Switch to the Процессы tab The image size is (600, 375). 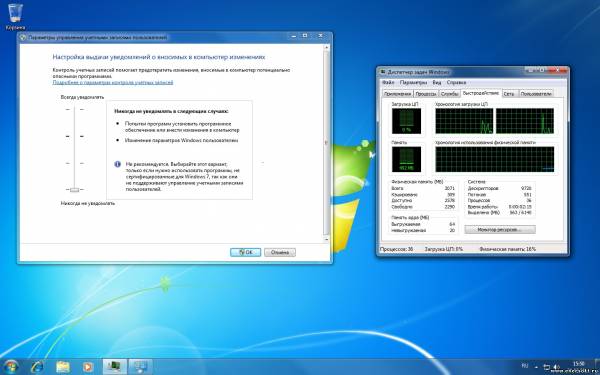426,94
